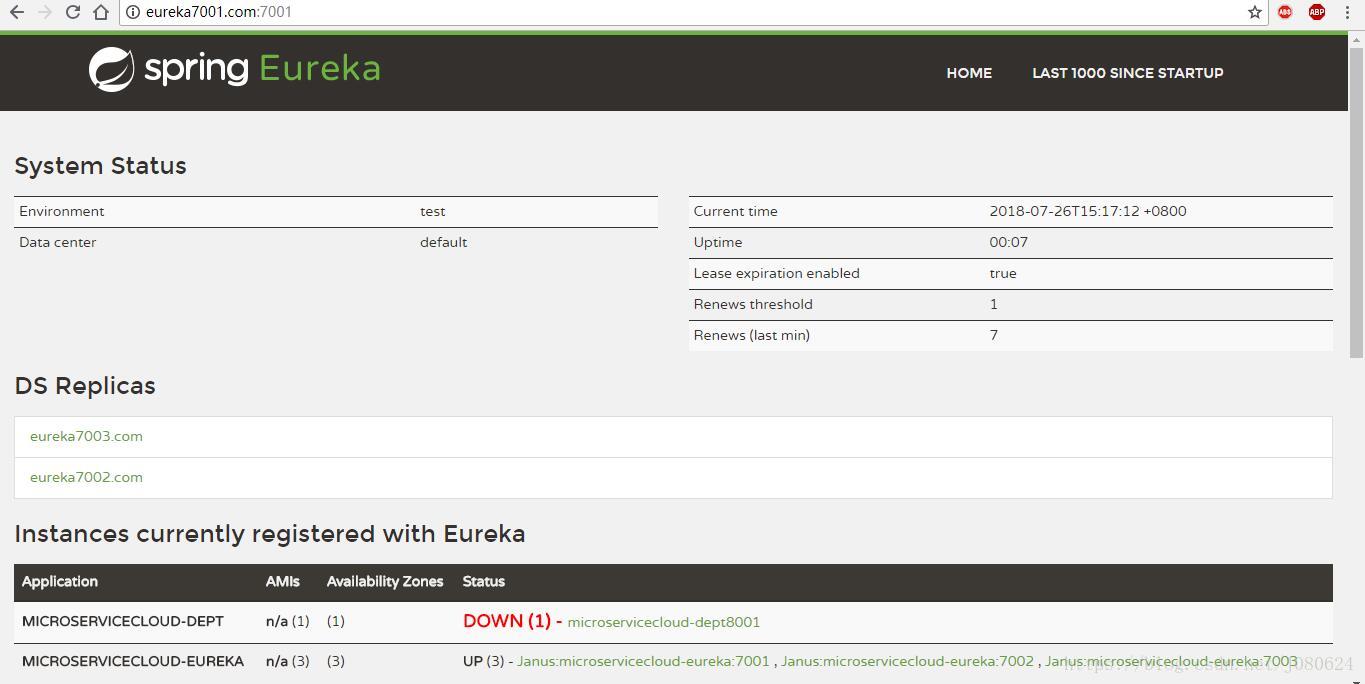
Task: Open Janus:microservicecloud-eureka:7002 instance link
Action: 907,661
